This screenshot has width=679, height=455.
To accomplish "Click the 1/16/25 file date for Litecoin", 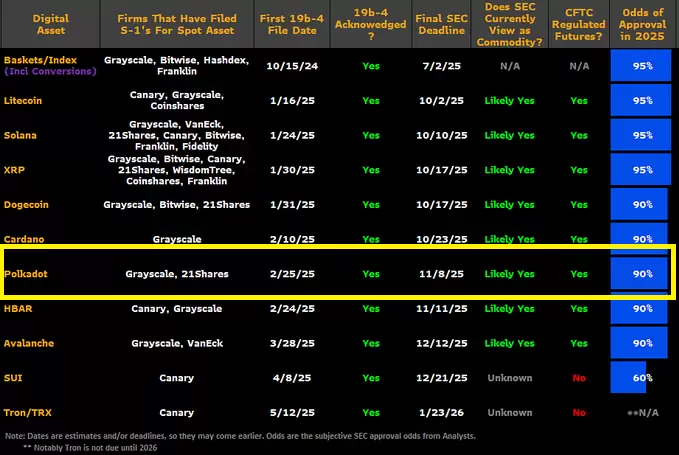I will tap(292, 100).
